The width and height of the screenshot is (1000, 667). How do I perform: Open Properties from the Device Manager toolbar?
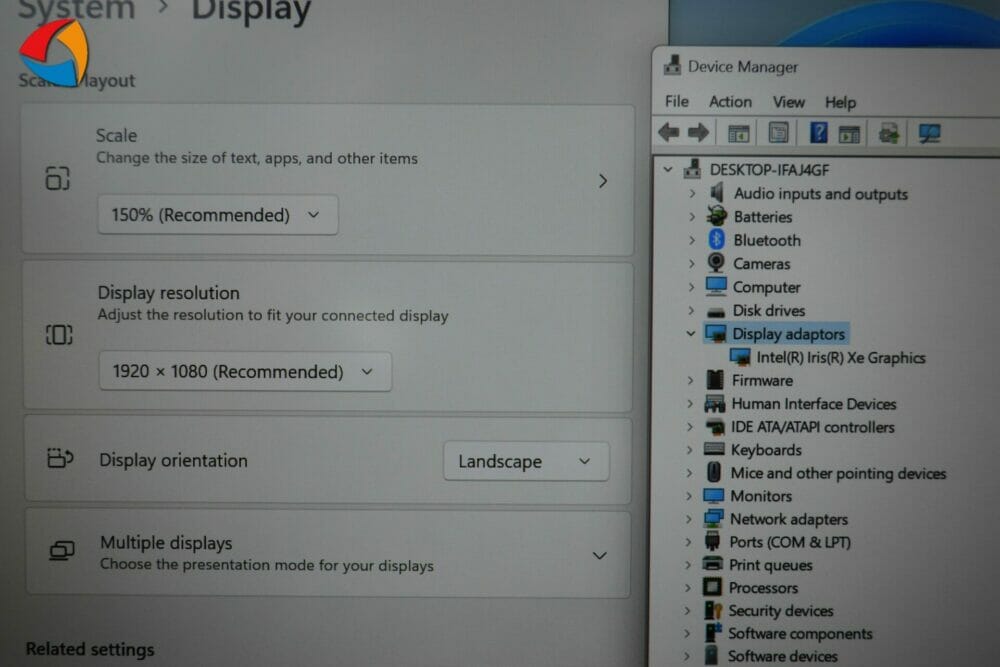click(778, 133)
